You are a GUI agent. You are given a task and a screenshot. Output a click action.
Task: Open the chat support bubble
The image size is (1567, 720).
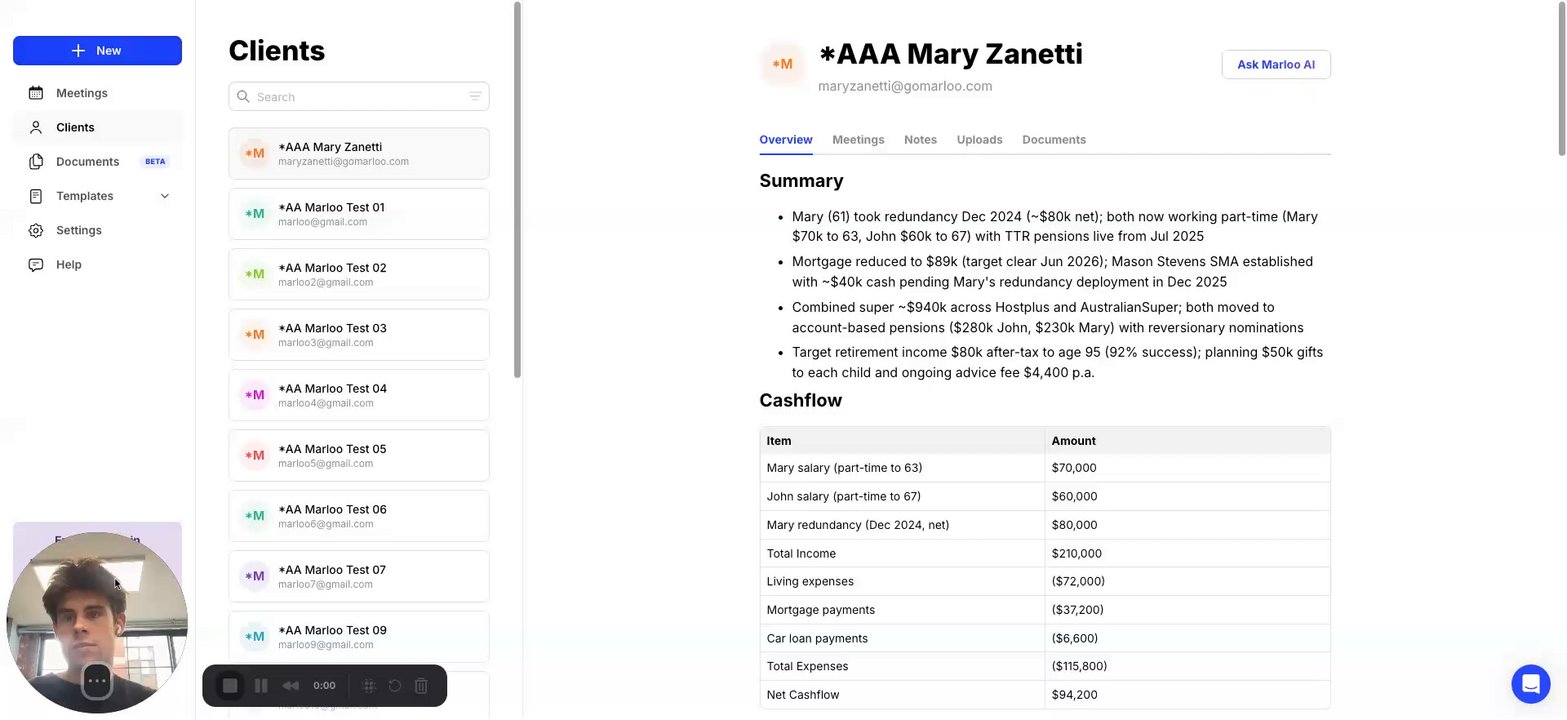click(1529, 684)
